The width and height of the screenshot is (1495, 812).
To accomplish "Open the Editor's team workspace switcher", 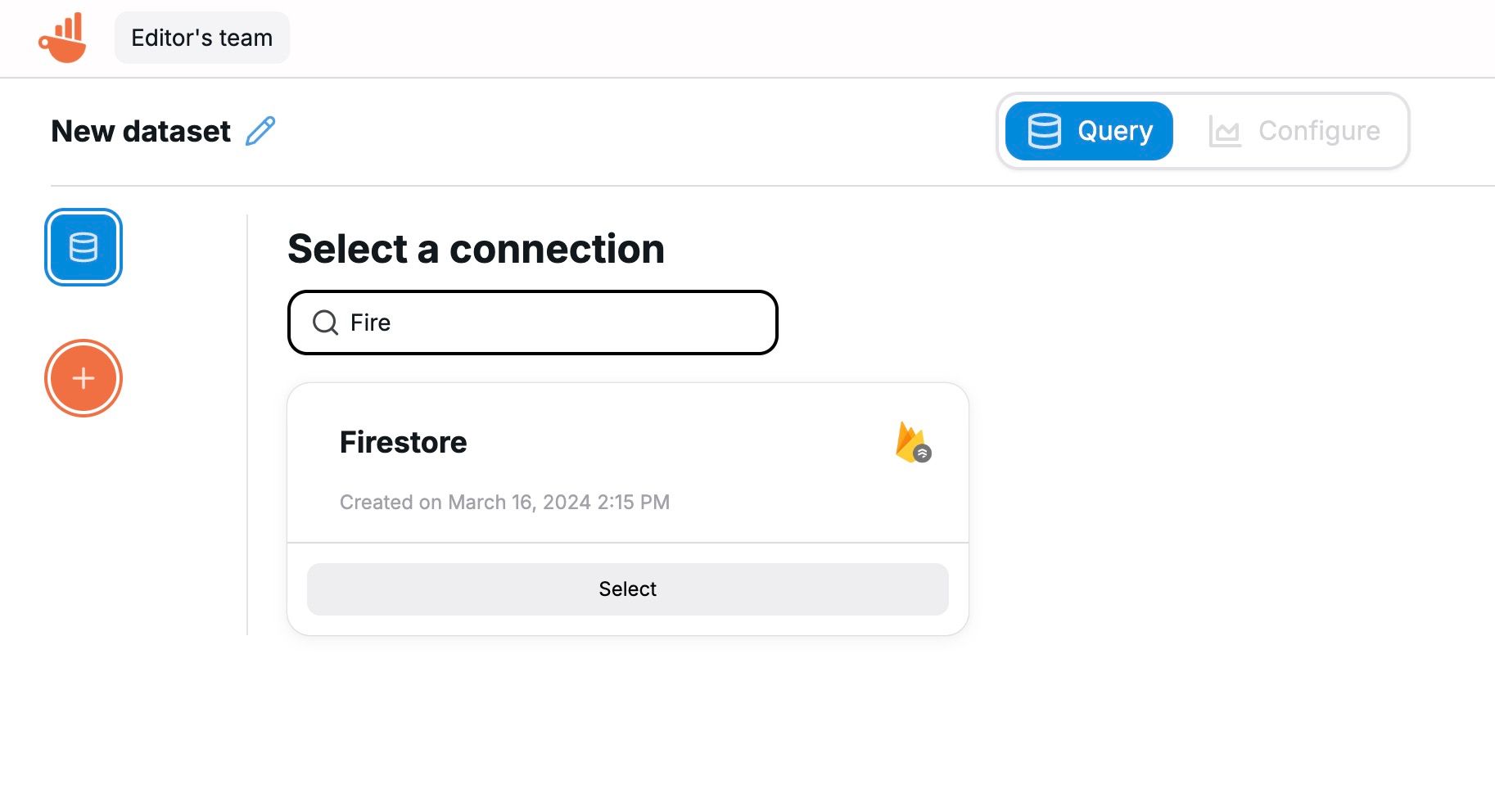I will (201, 38).
